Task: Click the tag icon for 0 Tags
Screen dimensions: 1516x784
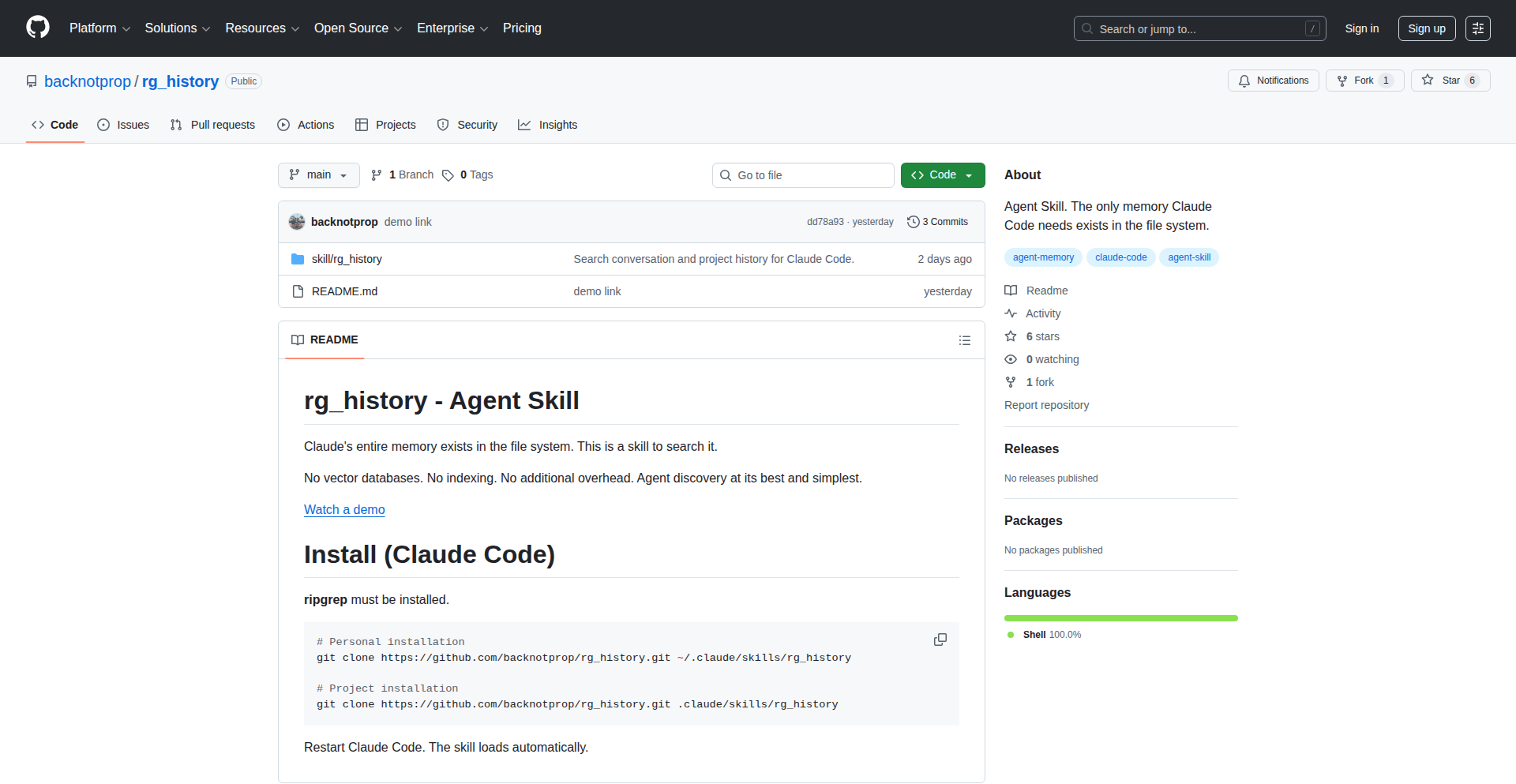Action: (448, 175)
